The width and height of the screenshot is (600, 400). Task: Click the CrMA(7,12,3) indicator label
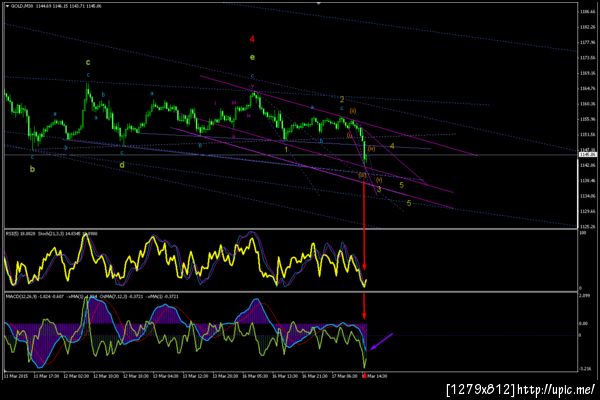pos(114,296)
